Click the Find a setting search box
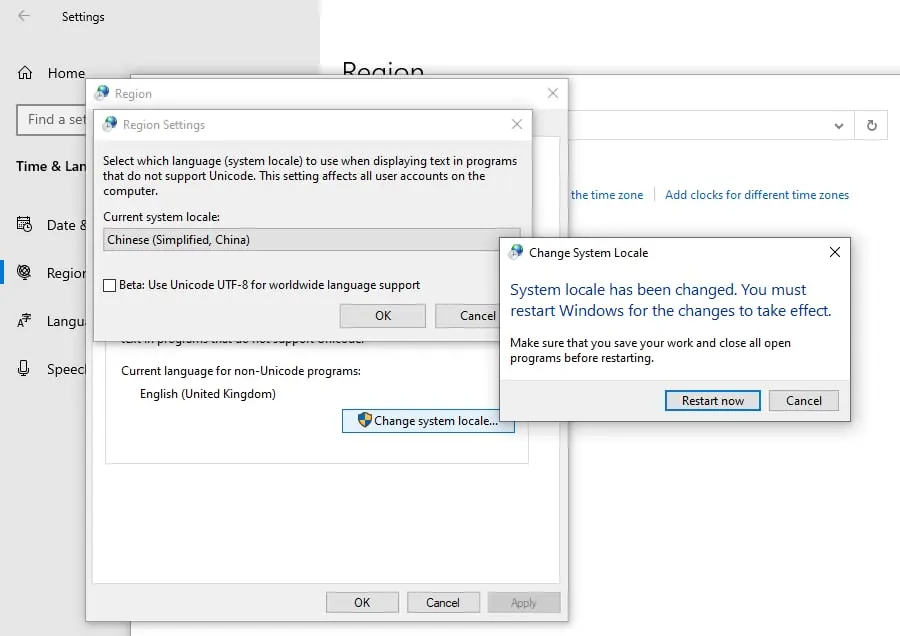 coord(52,120)
